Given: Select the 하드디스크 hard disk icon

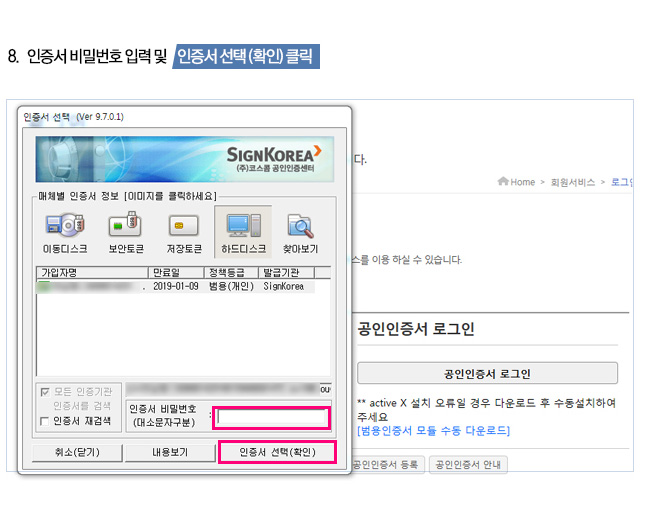Looking at the screenshot, I should pyautogui.click(x=243, y=231).
